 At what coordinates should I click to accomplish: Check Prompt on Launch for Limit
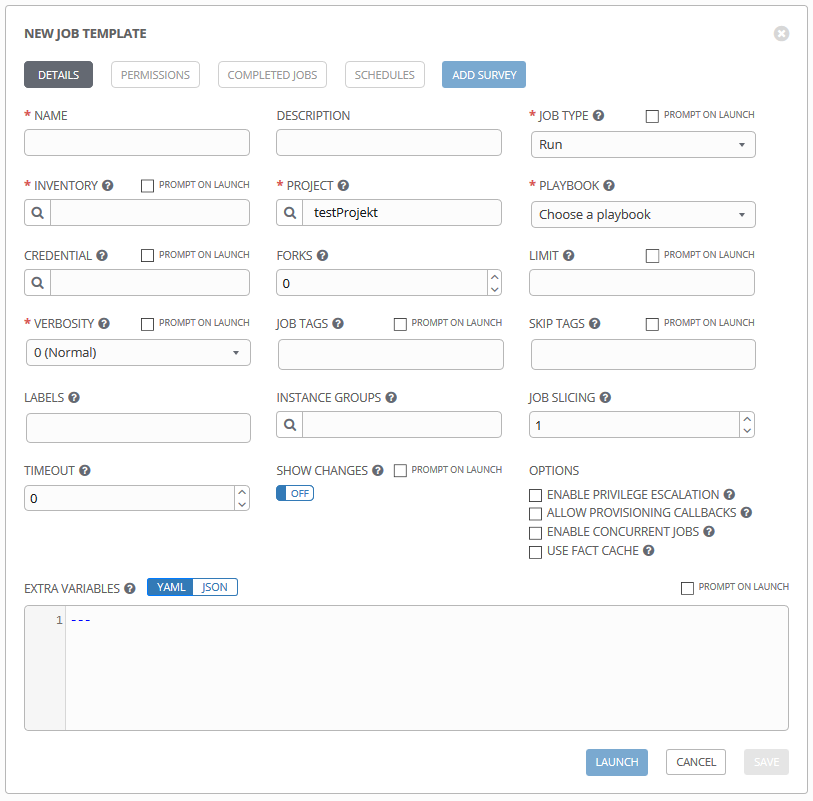click(652, 256)
